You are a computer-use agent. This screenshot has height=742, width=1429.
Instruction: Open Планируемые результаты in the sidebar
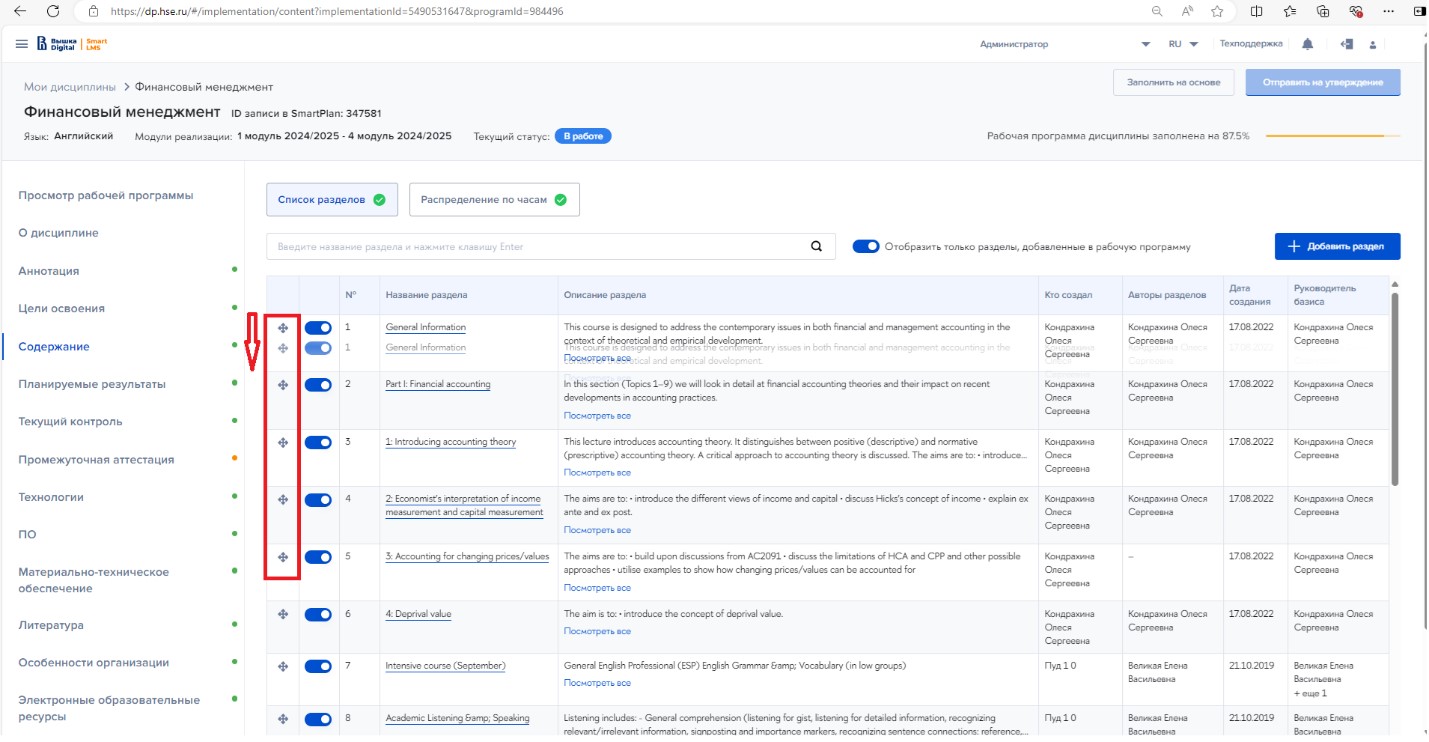point(92,384)
